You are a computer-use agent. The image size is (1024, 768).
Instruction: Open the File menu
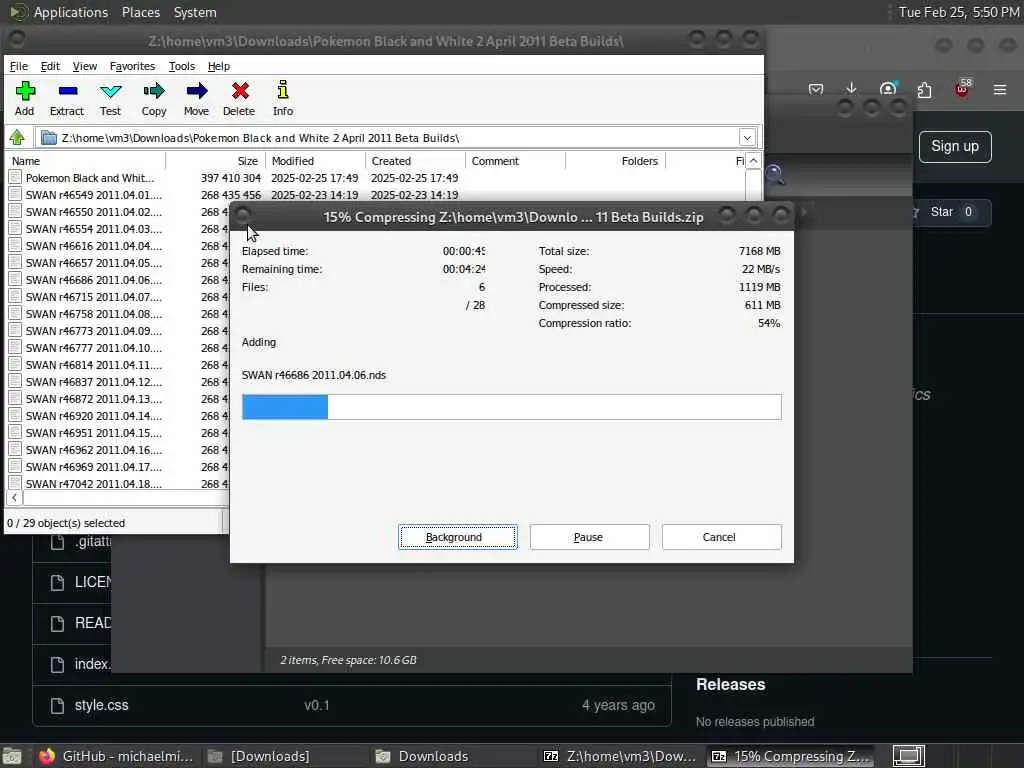click(x=18, y=66)
